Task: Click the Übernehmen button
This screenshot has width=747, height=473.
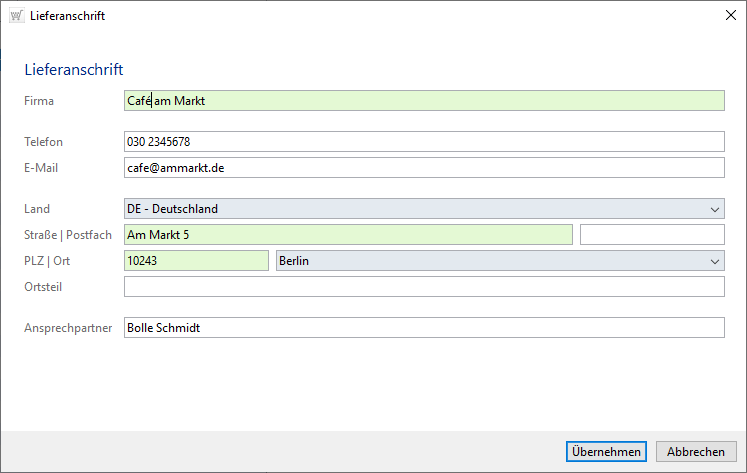Action: [x=606, y=452]
